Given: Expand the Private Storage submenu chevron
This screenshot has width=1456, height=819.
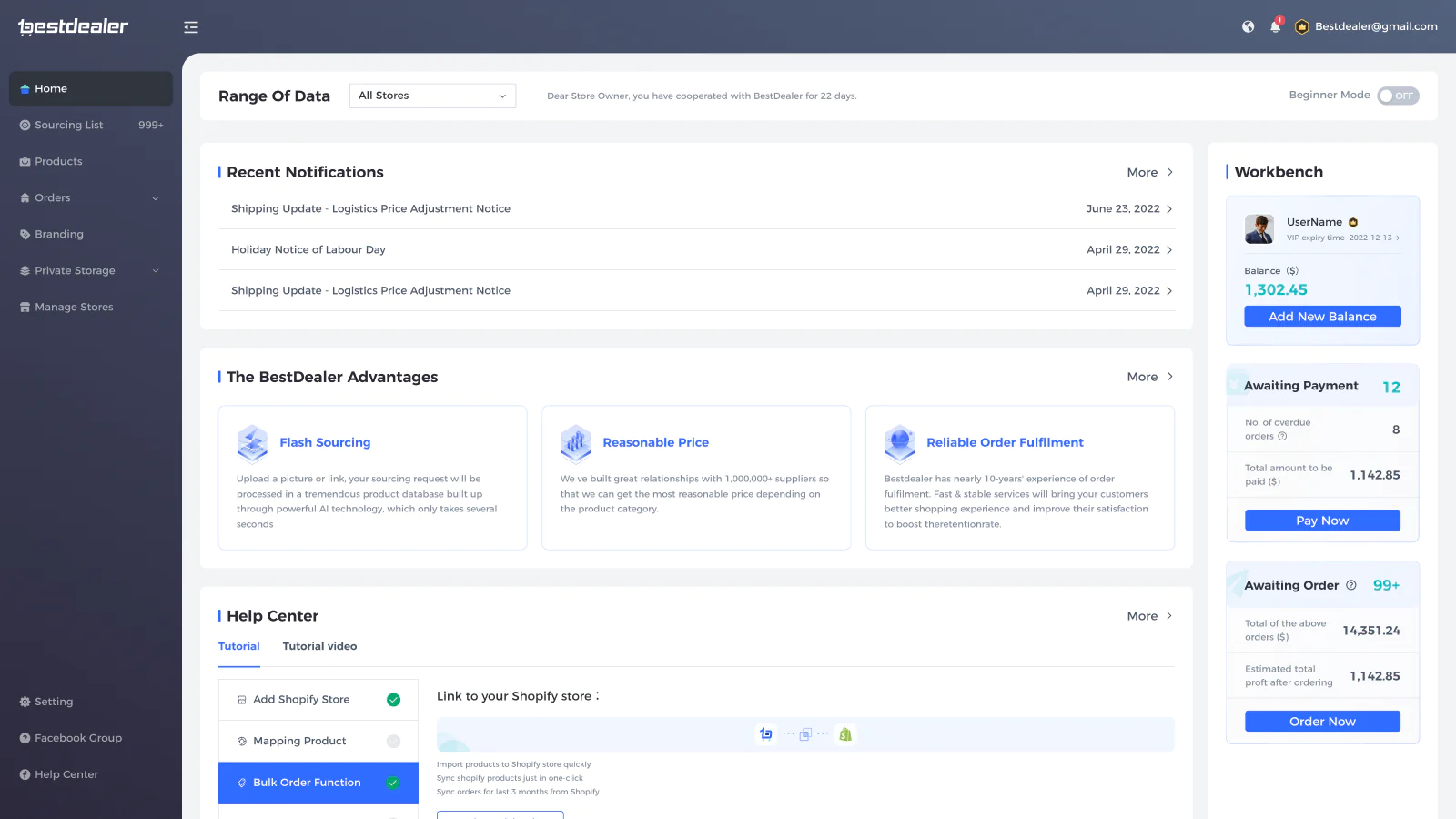Looking at the screenshot, I should [x=155, y=270].
